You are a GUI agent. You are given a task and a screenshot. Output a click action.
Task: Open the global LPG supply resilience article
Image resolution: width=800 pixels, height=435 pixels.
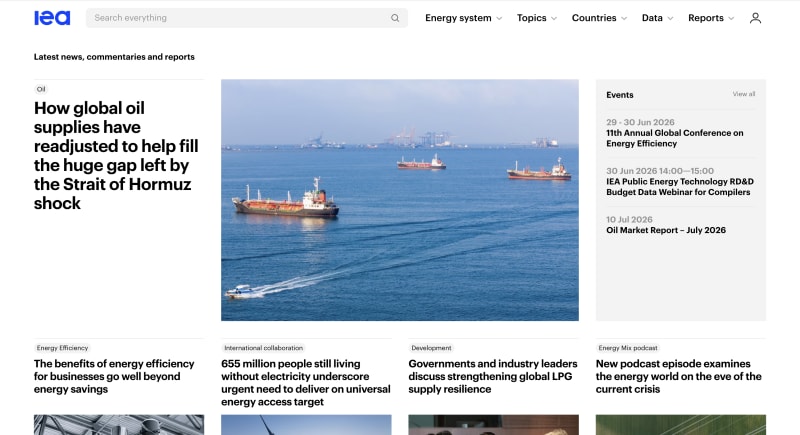pos(493,376)
